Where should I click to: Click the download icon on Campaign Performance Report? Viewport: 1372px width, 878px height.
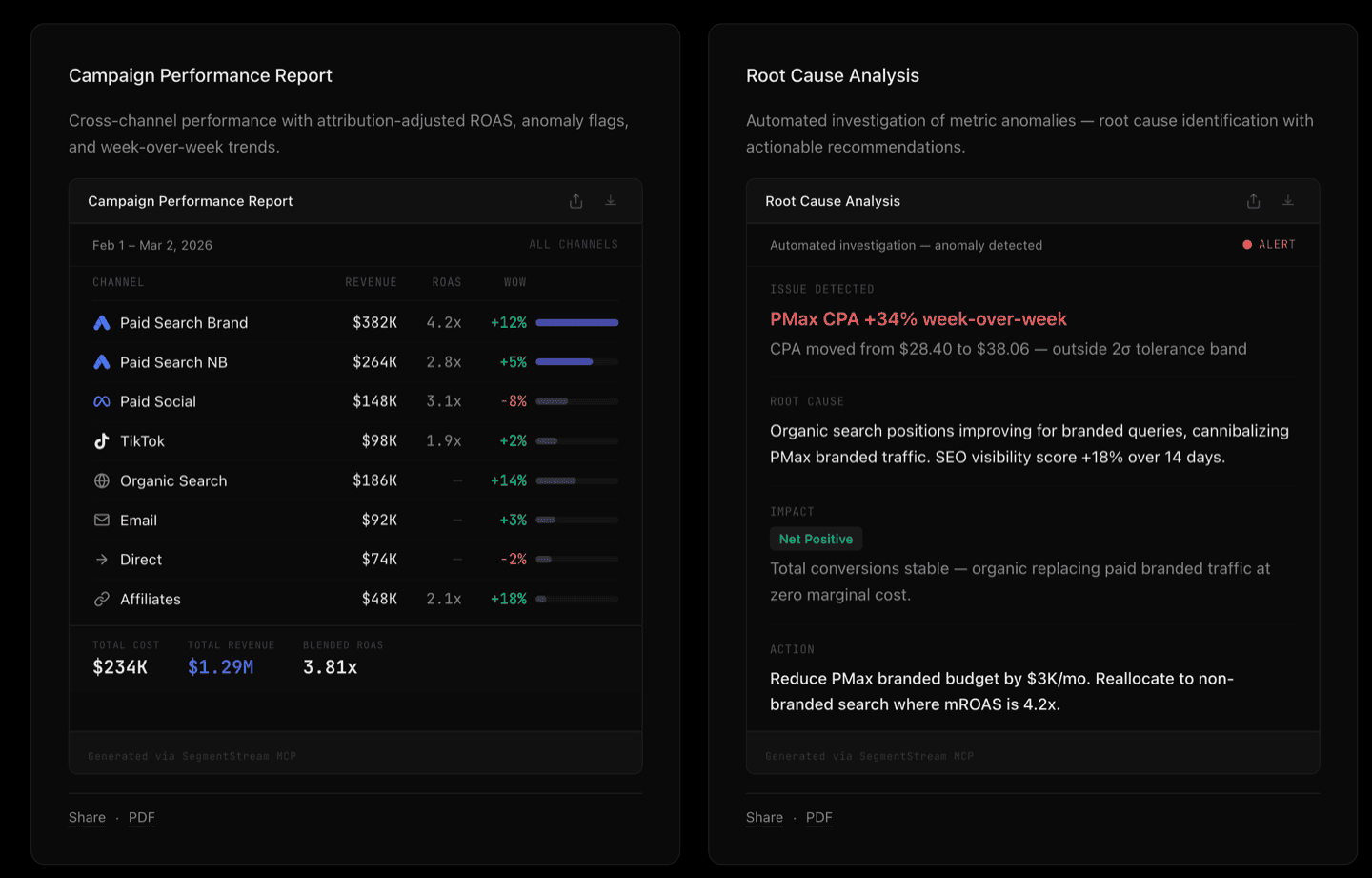[611, 201]
